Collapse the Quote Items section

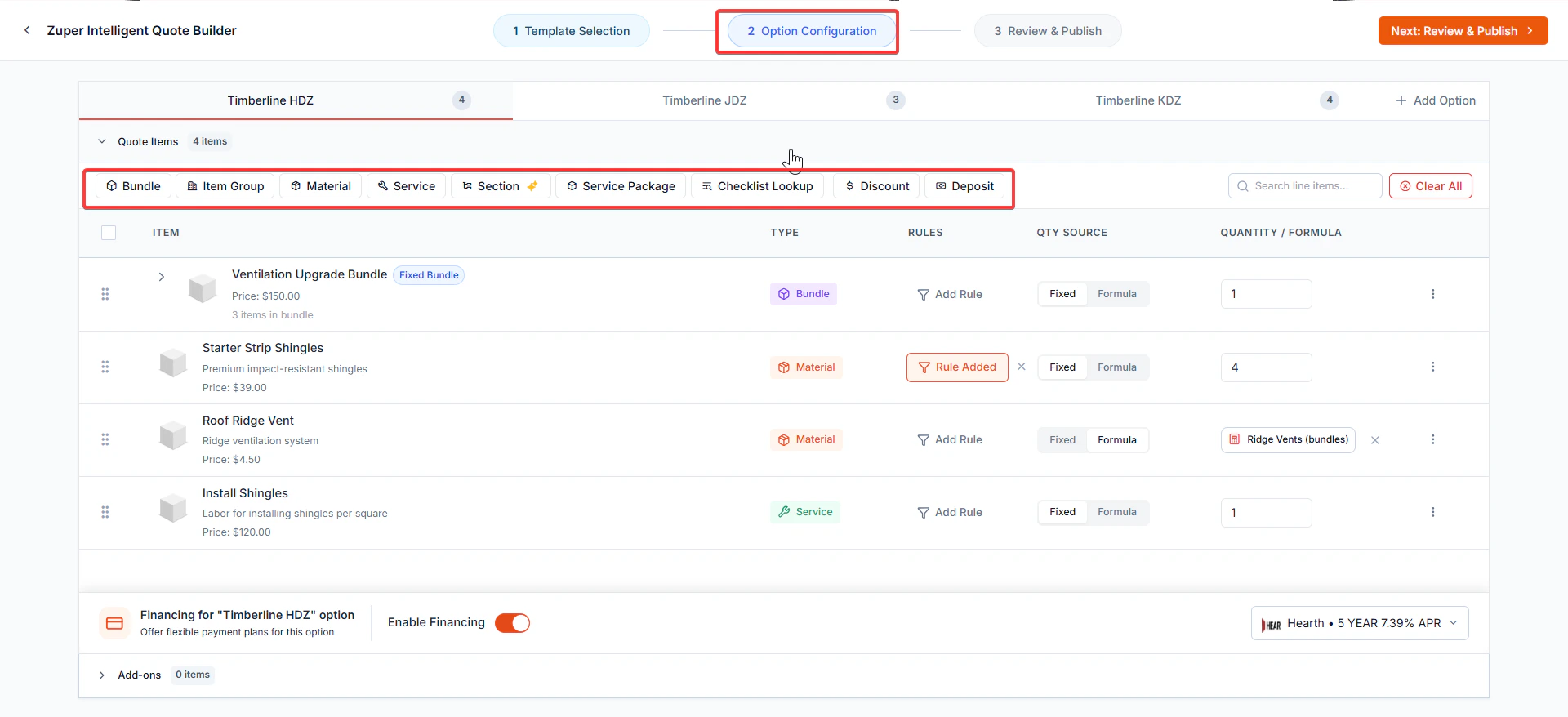pyautogui.click(x=102, y=141)
